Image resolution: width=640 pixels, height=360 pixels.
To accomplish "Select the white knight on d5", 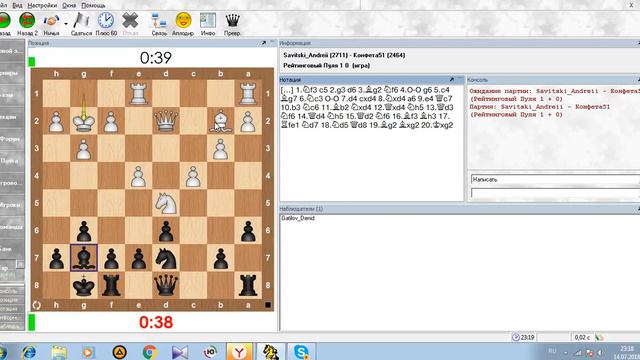I will (x=166, y=203).
